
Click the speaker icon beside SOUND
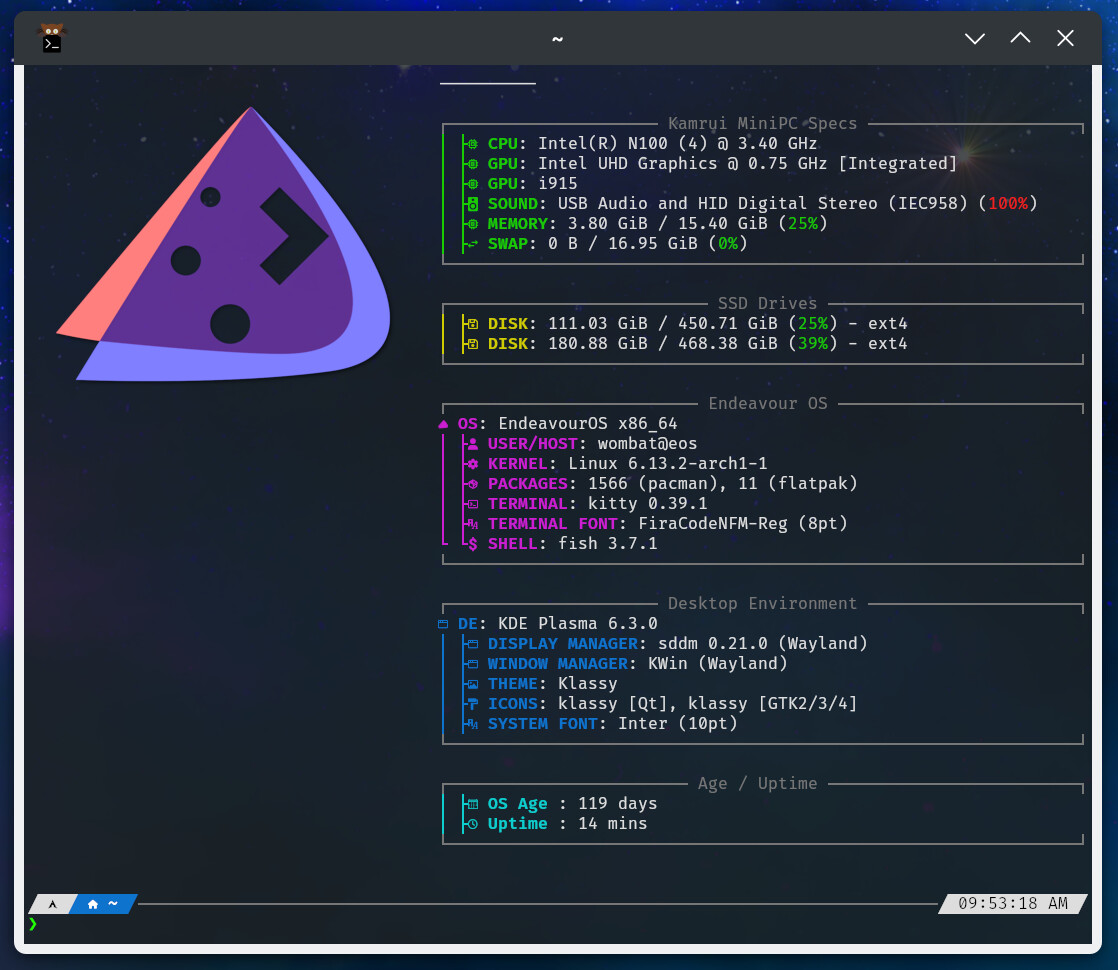click(x=473, y=204)
